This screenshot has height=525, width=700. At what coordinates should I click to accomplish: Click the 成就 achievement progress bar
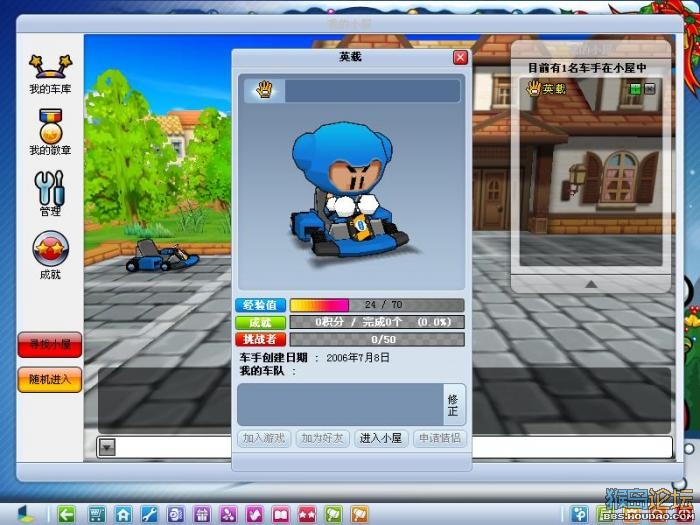pyautogui.click(x=377, y=322)
